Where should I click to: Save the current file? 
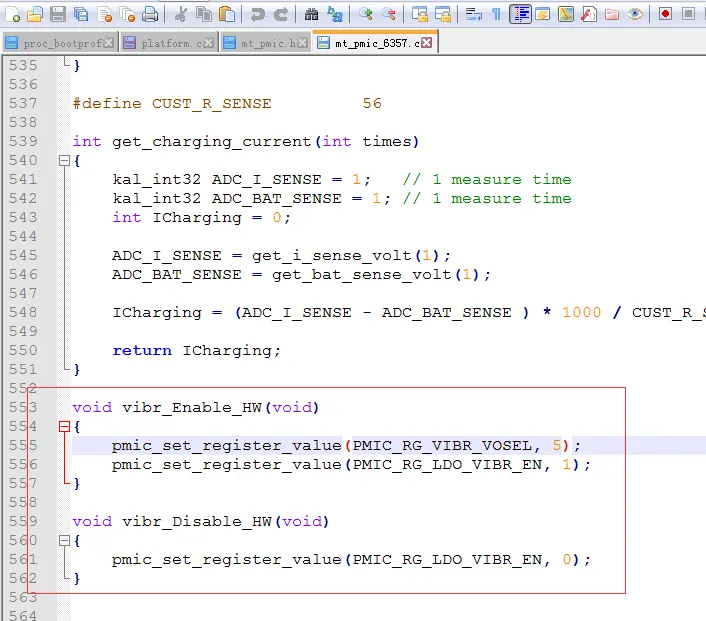pyautogui.click(x=58, y=14)
